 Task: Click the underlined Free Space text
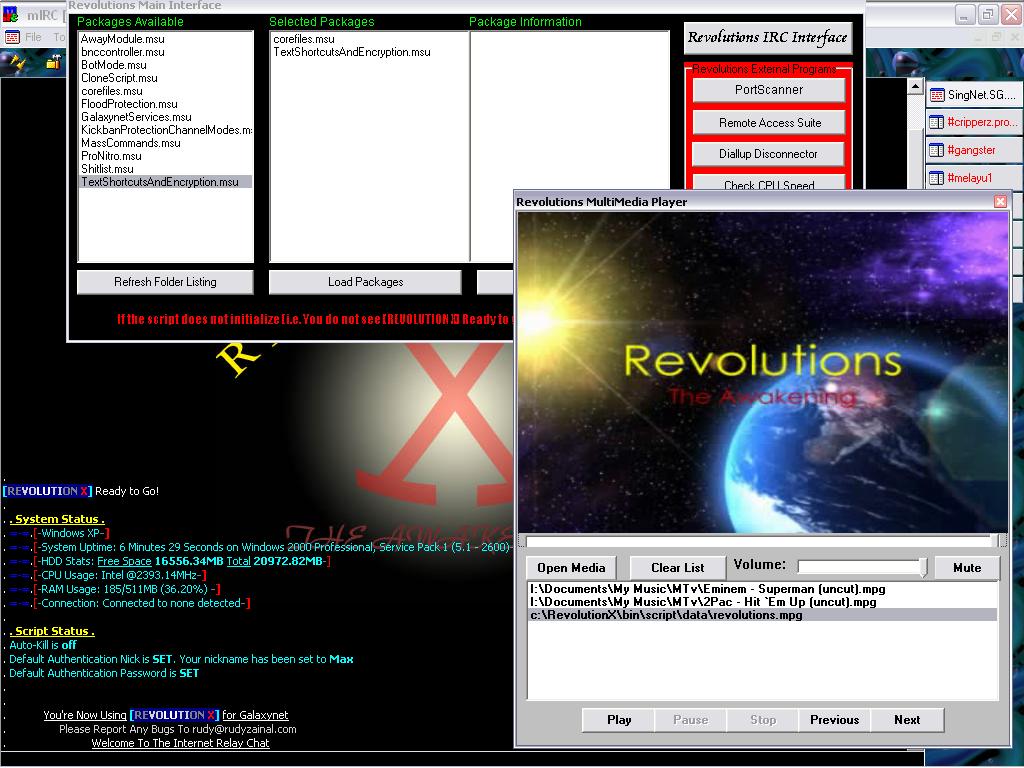point(124,562)
